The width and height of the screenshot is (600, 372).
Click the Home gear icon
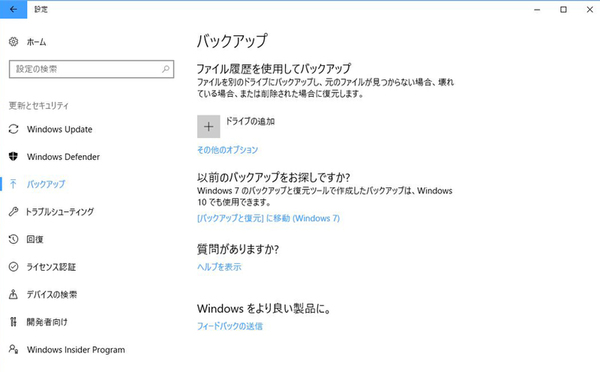point(13,42)
